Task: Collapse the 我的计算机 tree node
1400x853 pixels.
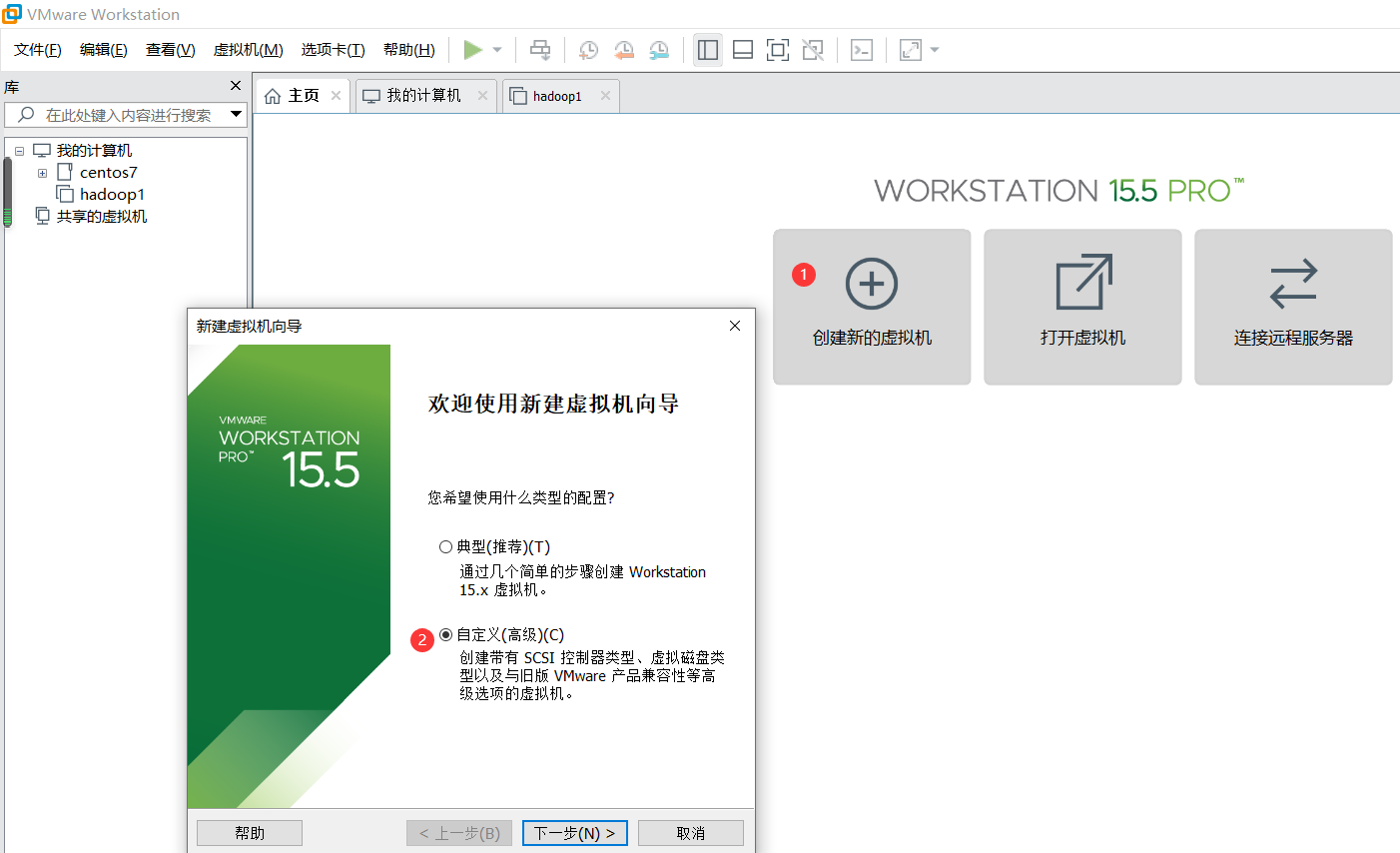Action: [x=19, y=151]
